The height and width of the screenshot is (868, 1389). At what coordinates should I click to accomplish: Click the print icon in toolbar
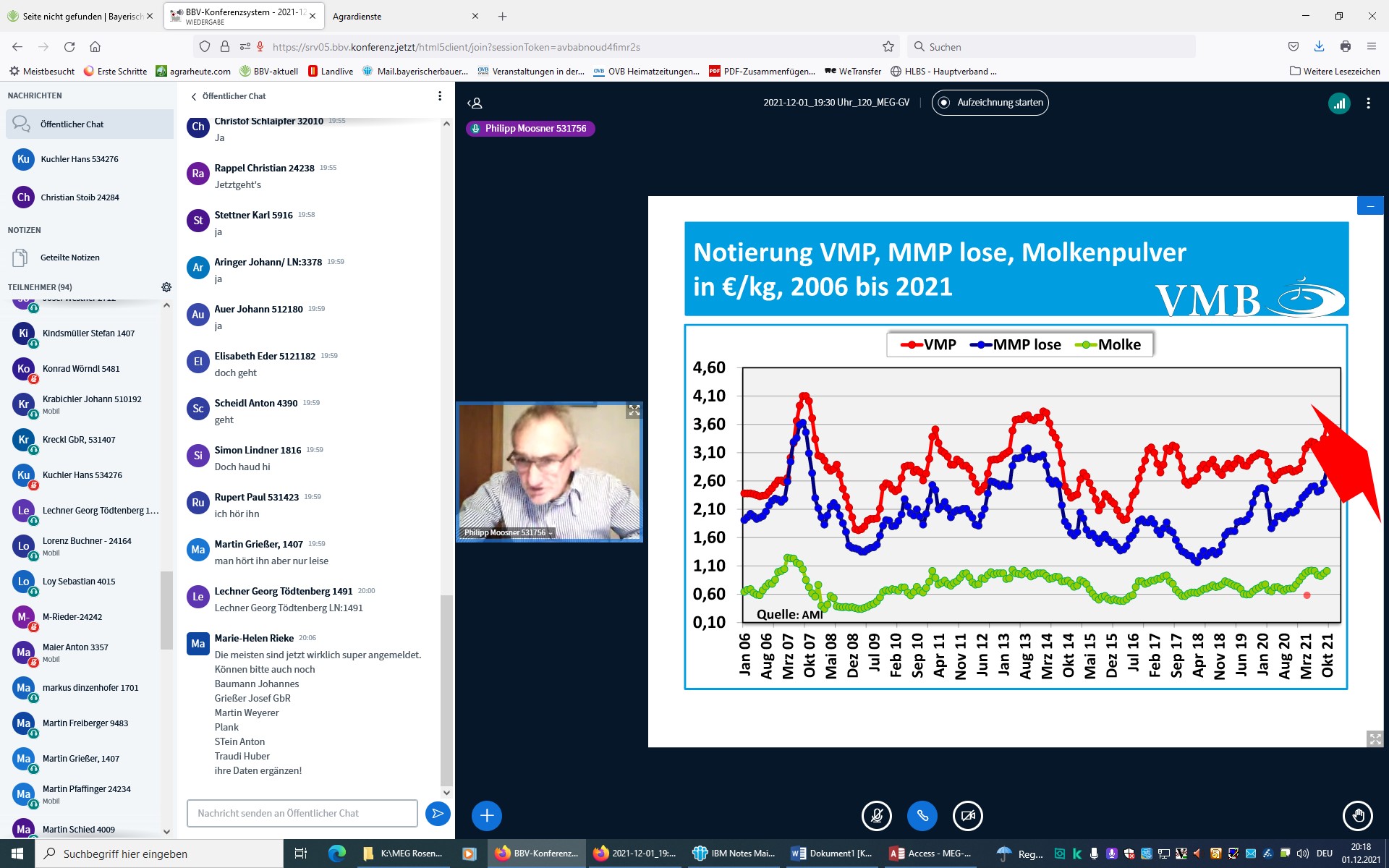pos(1346,47)
